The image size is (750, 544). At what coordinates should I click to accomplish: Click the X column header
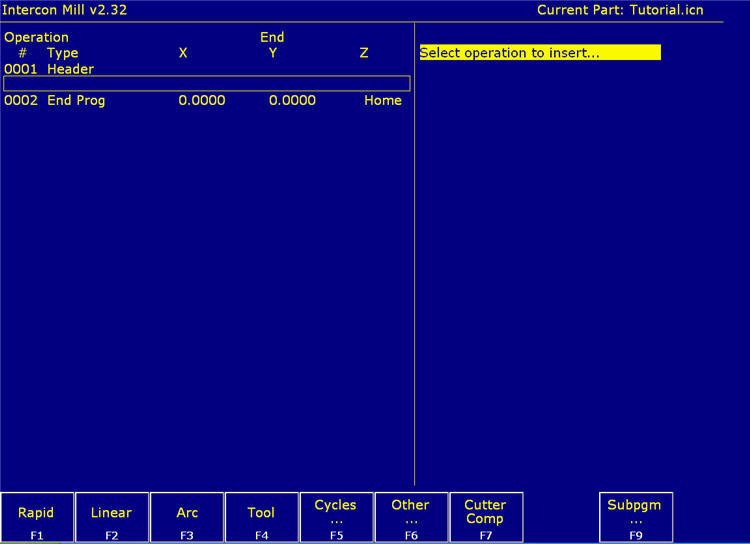(182, 53)
